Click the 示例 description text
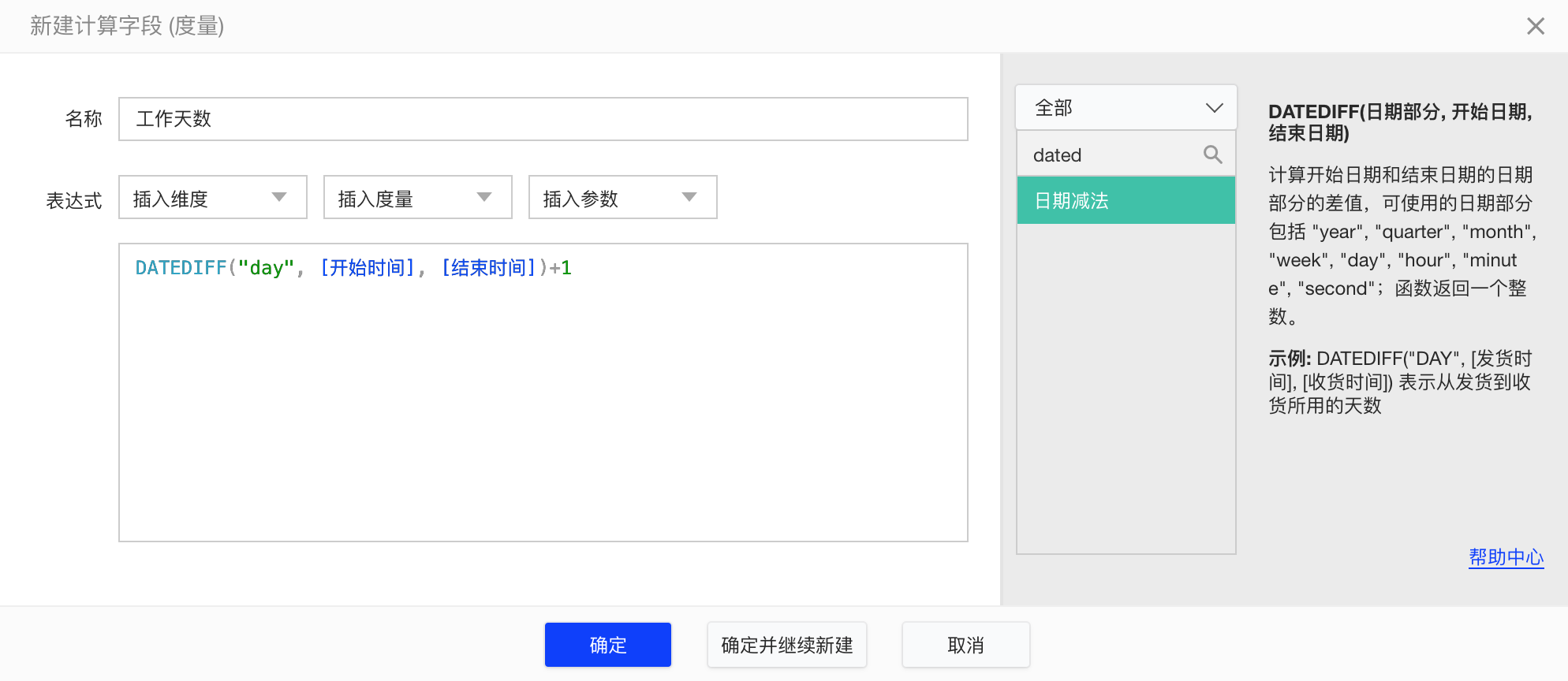Image resolution: width=1568 pixels, height=681 pixels. click(1400, 382)
